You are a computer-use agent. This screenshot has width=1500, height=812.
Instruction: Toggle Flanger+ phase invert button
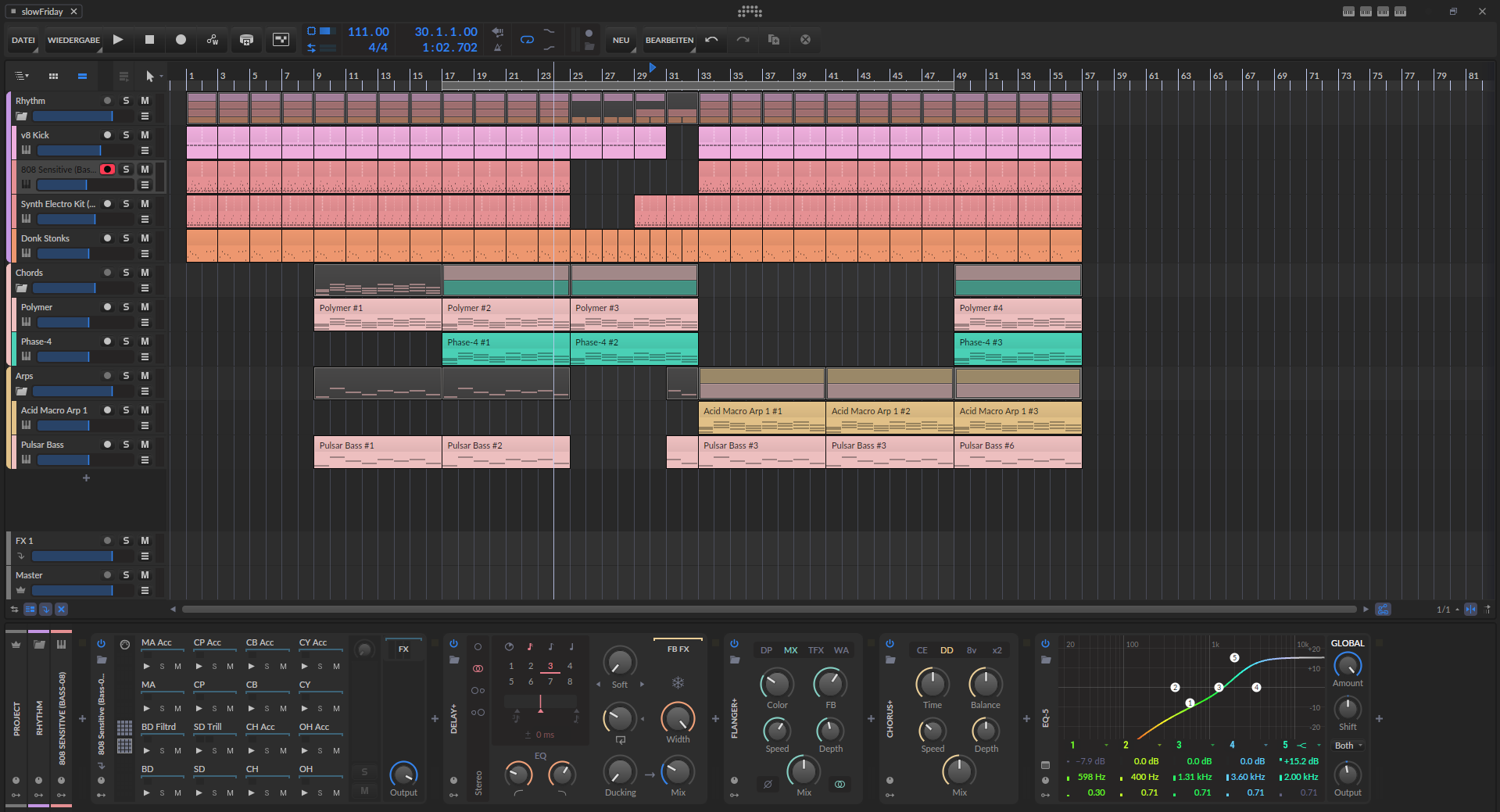[768, 784]
